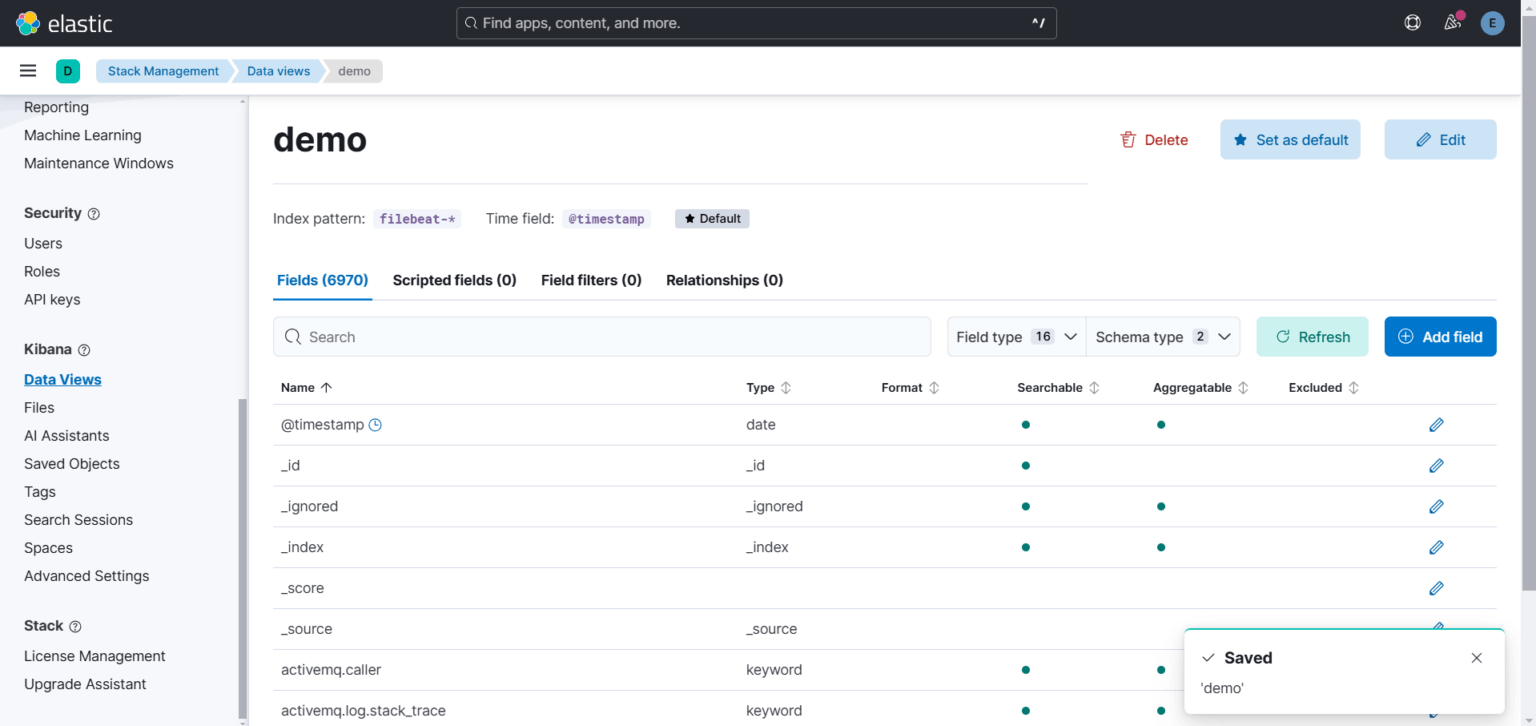This screenshot has width=1536, height=726.
Task: Click the Add field button
Action: point(1440,336)
